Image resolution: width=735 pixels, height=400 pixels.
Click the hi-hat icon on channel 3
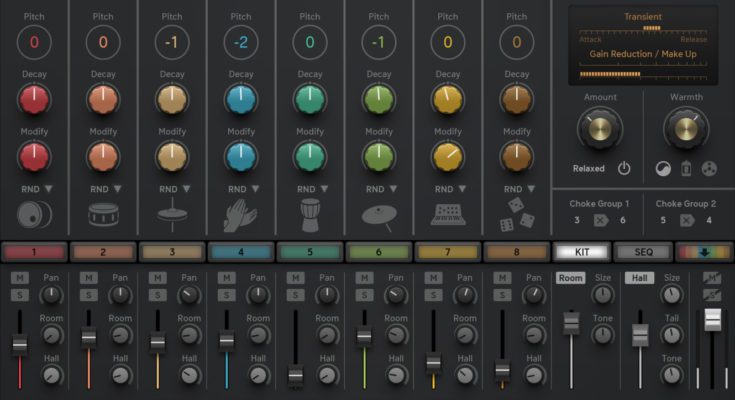pos(172,214)
